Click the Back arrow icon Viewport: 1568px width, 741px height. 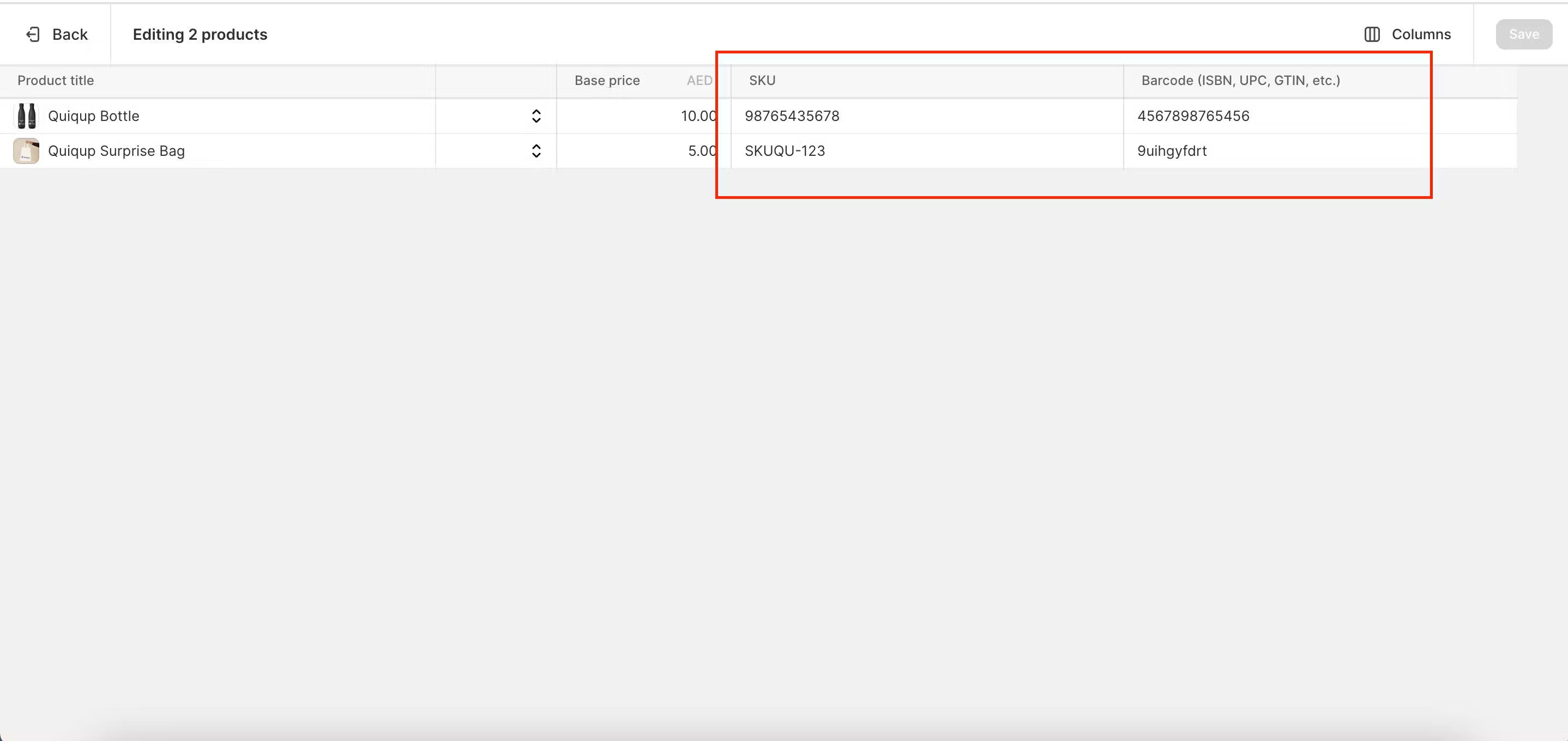point(33,35)
